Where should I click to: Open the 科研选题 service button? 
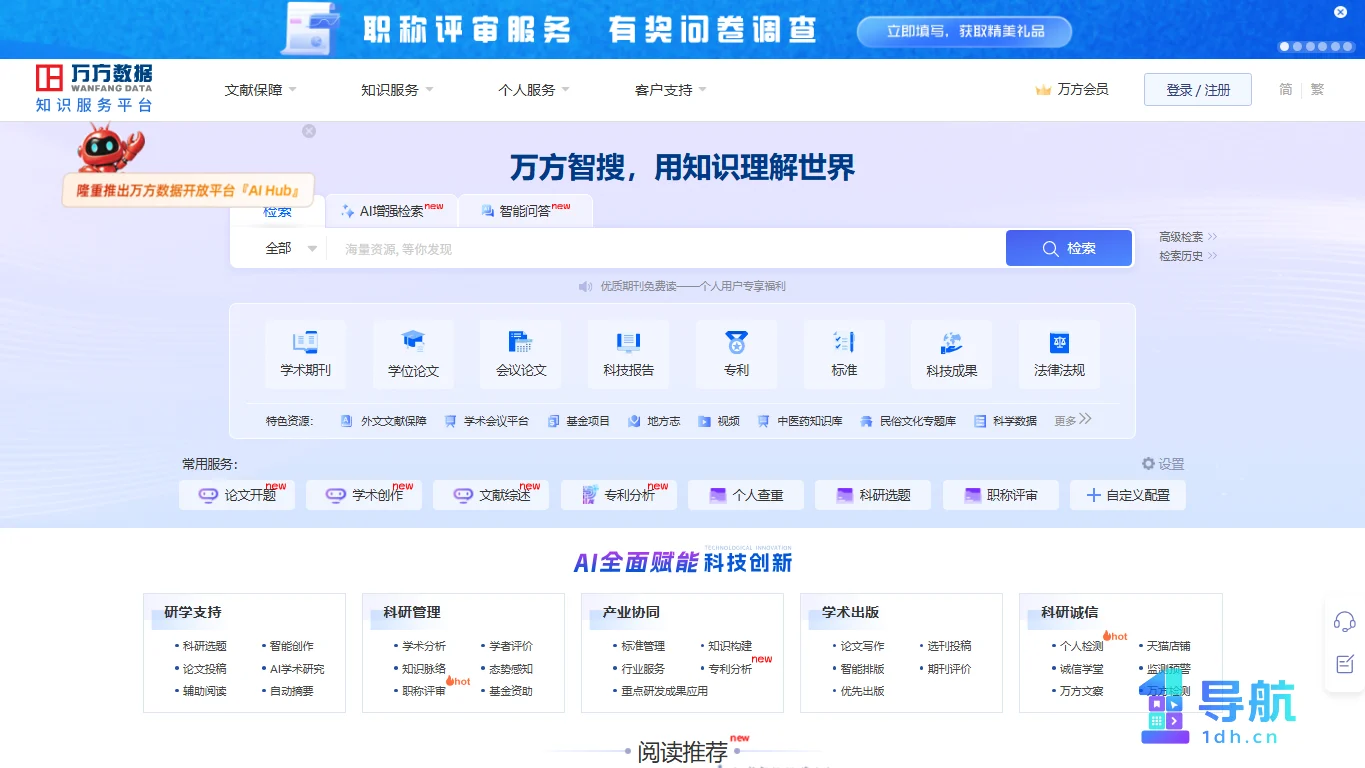click(x=873, y=495)
